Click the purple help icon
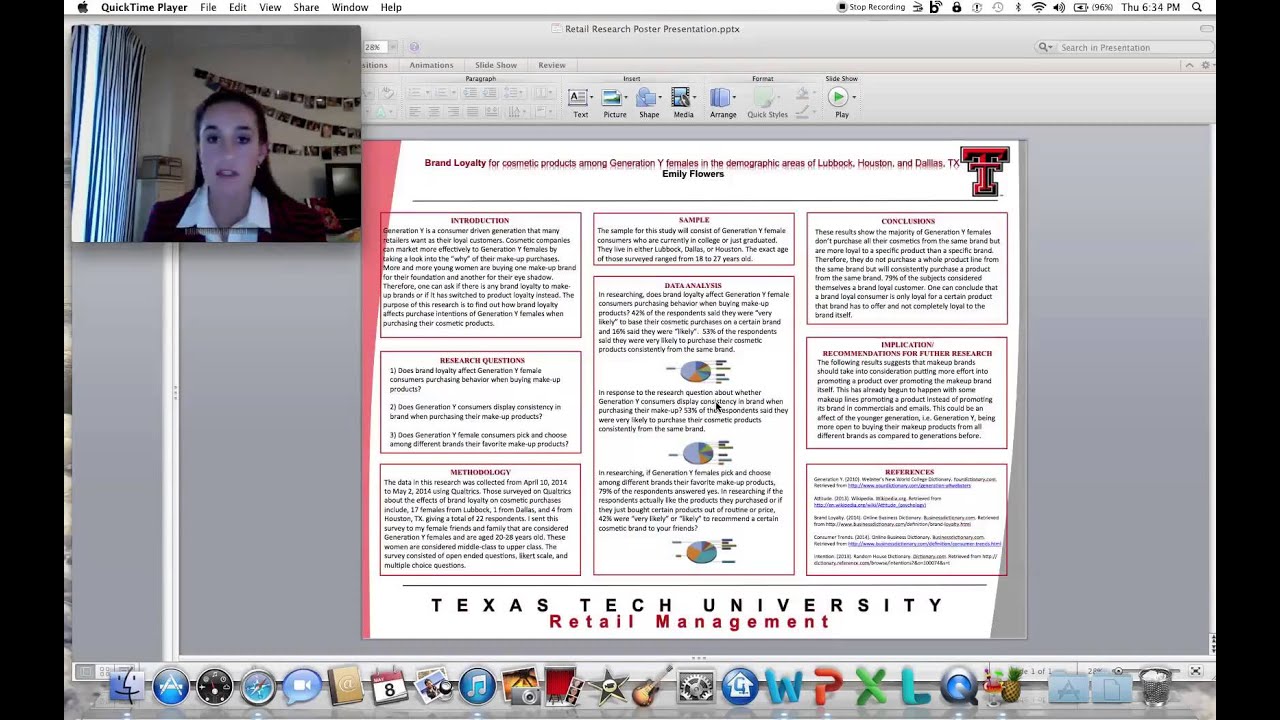This screenshot has height=720, width=1280. [414, 47]
